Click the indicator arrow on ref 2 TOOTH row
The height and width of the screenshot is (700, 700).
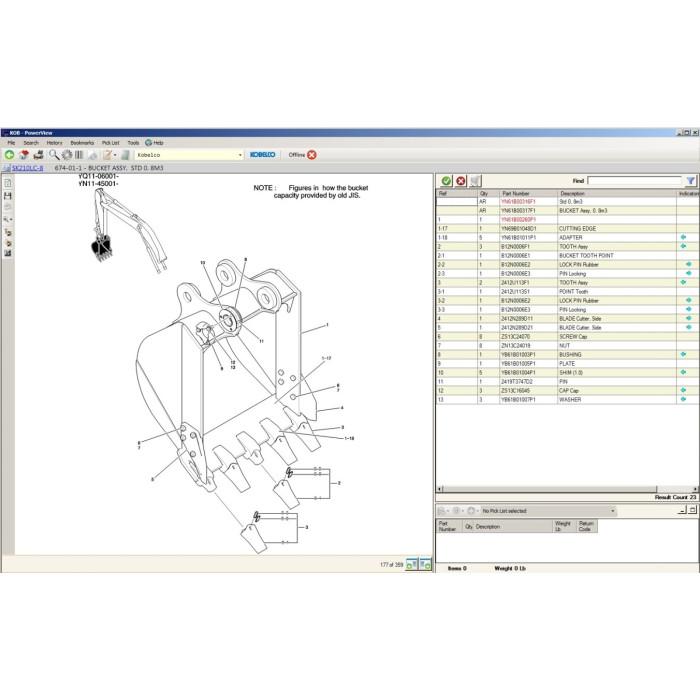[683, 246]
